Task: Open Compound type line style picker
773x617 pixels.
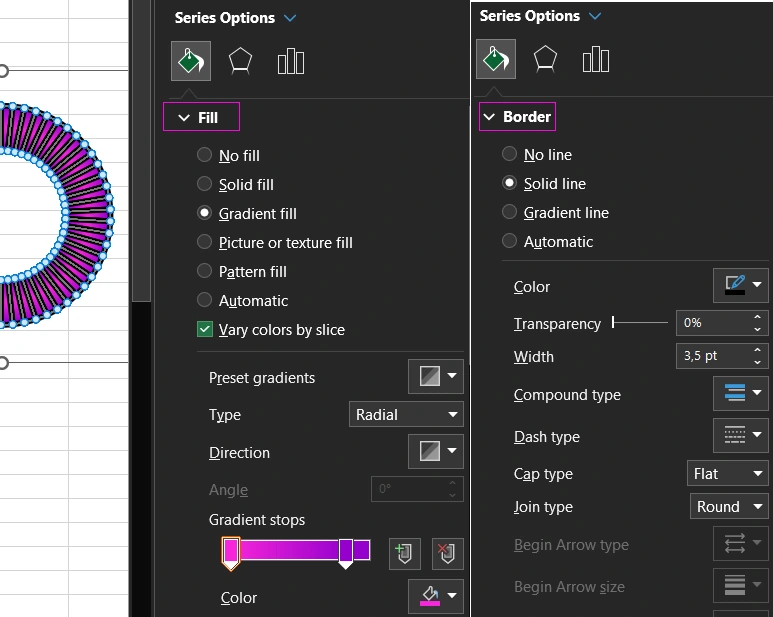Action: click(741, 394)
